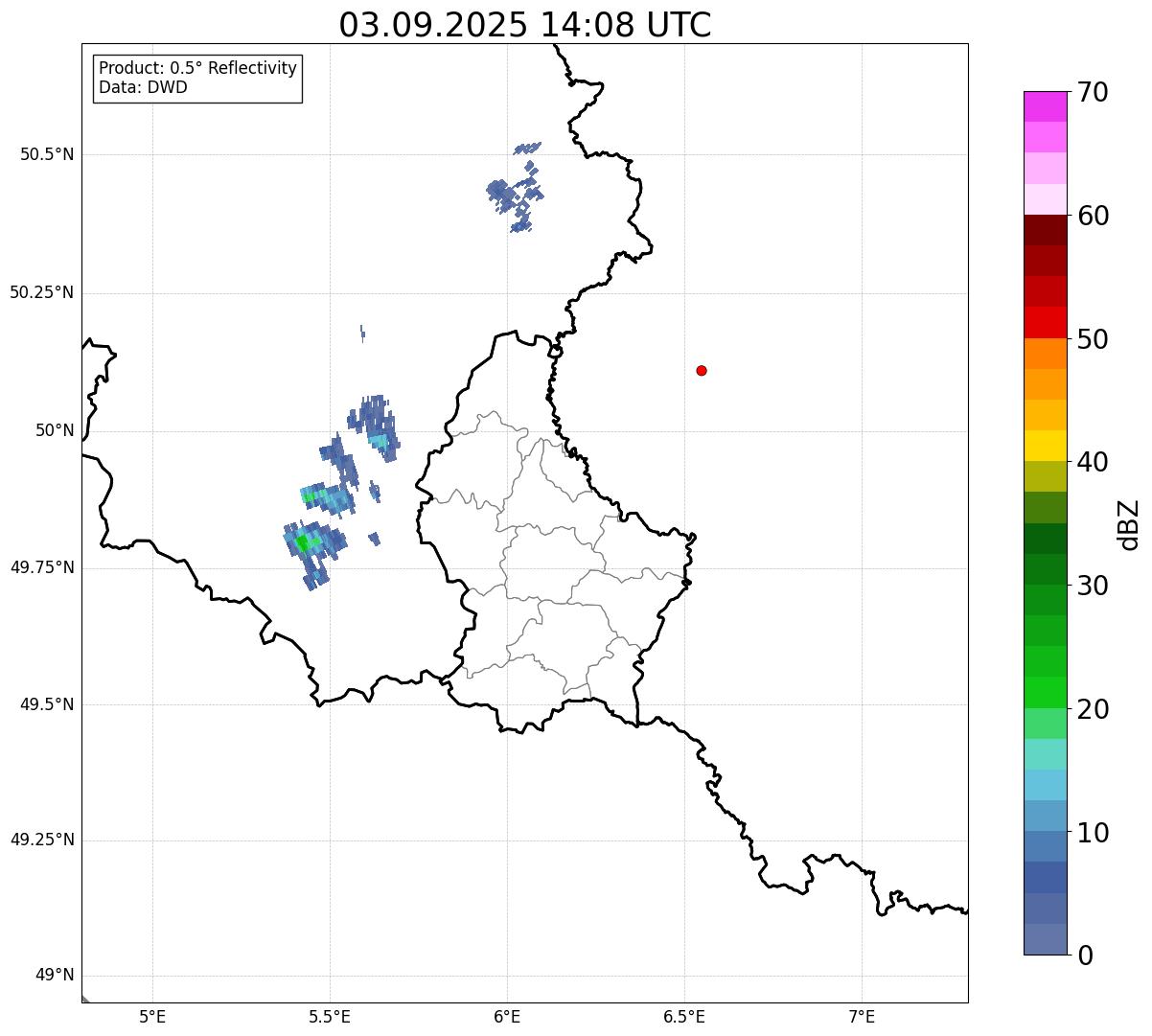Click the cyan echo patch near 50°N
Screen dimensions: 1152x1036
coord(380,442)
